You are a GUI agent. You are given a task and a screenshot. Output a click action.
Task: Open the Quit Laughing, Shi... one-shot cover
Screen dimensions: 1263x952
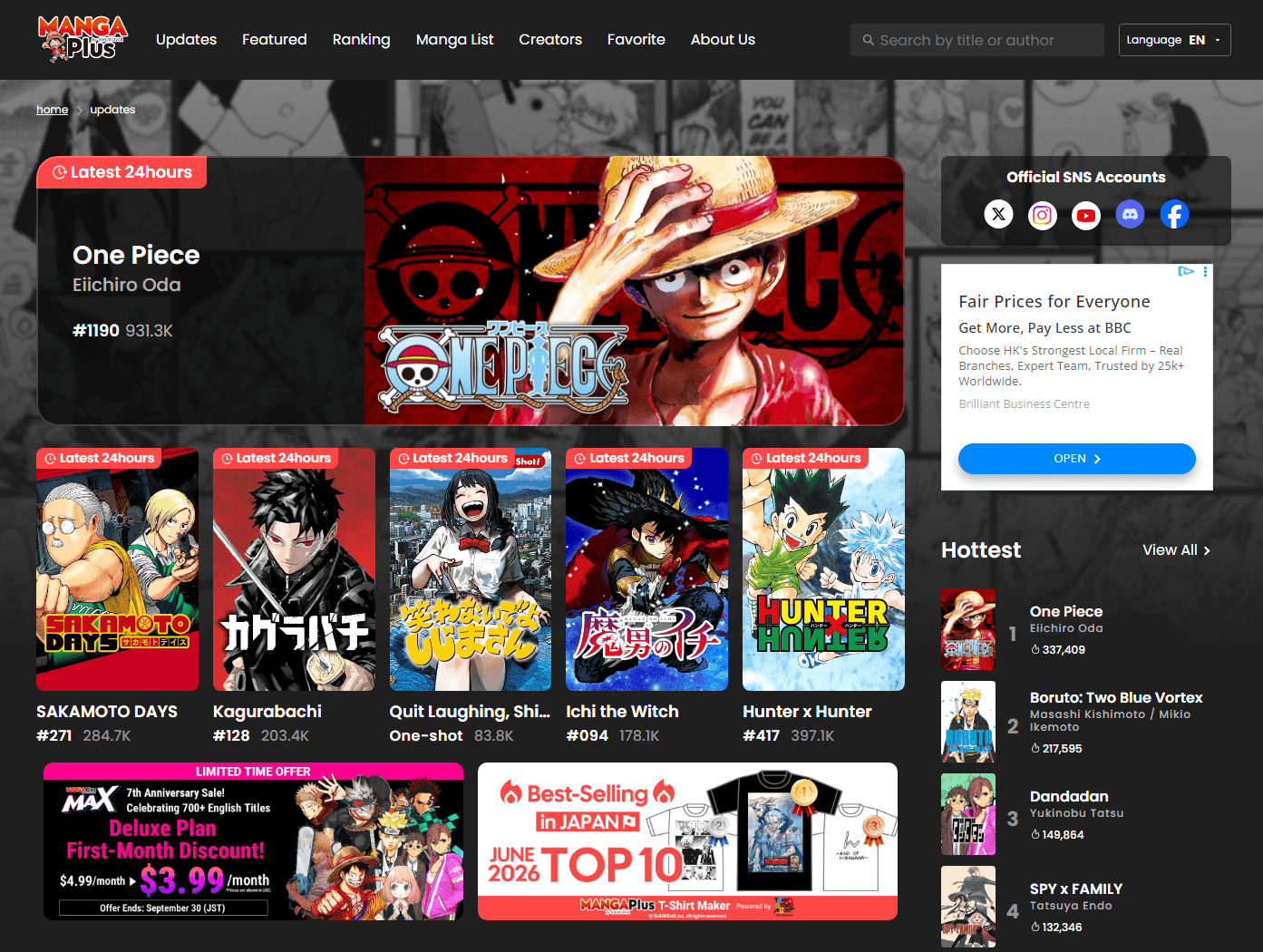[471, 569]
